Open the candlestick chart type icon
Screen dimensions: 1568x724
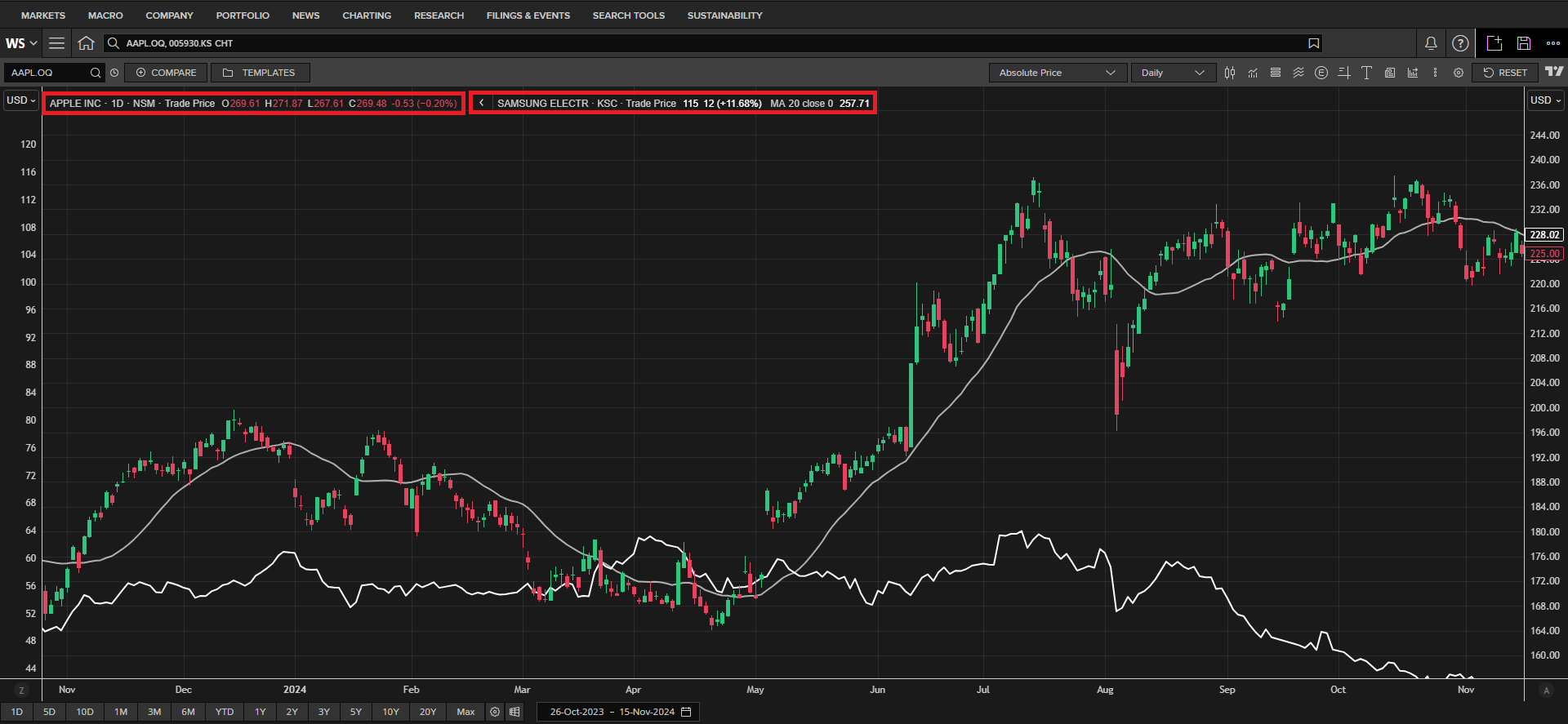click(1230, 73)
